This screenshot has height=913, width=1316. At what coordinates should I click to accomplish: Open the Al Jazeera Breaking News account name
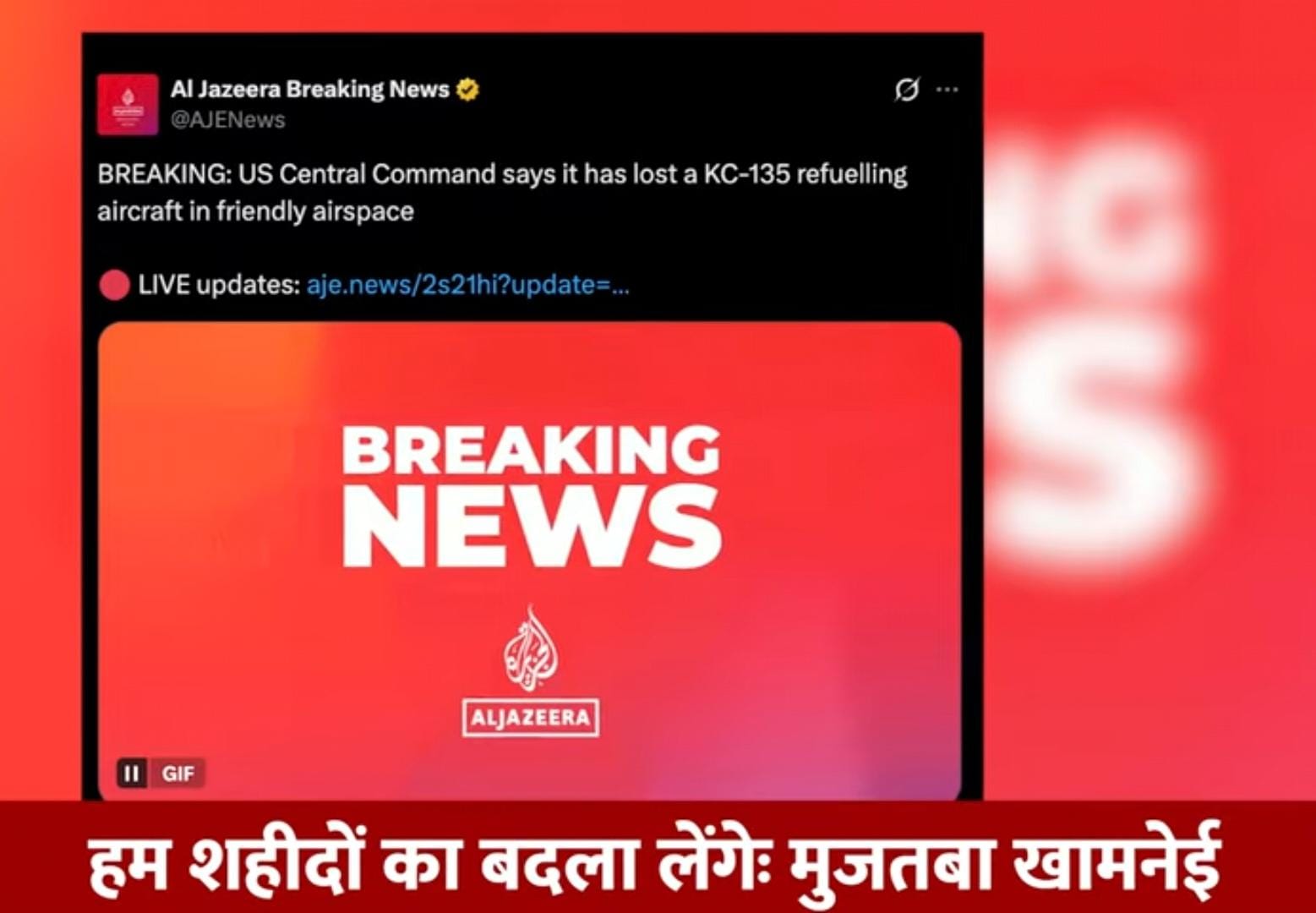coord(309,89)
